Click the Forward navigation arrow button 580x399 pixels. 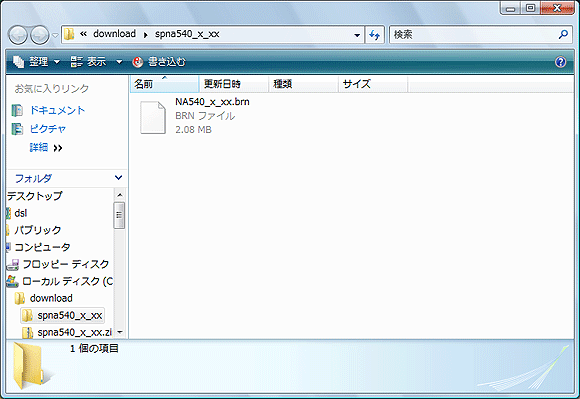(x=40, y=35)
